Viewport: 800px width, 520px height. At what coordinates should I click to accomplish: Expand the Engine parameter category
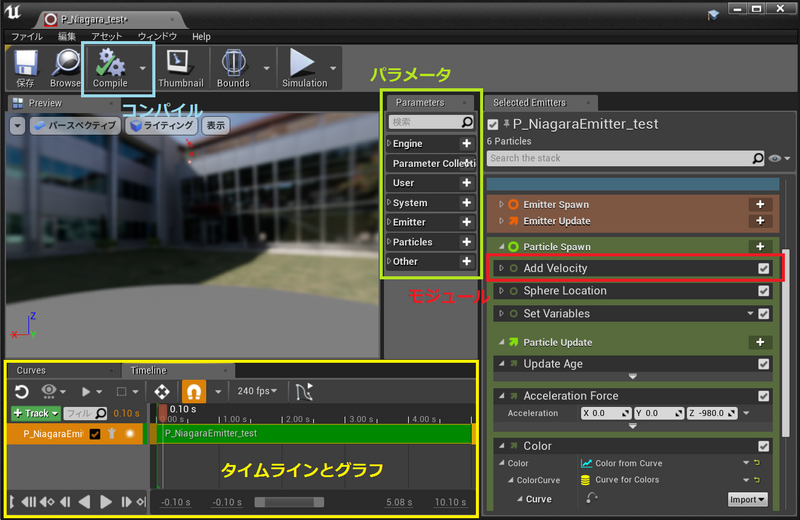point(389,143)
